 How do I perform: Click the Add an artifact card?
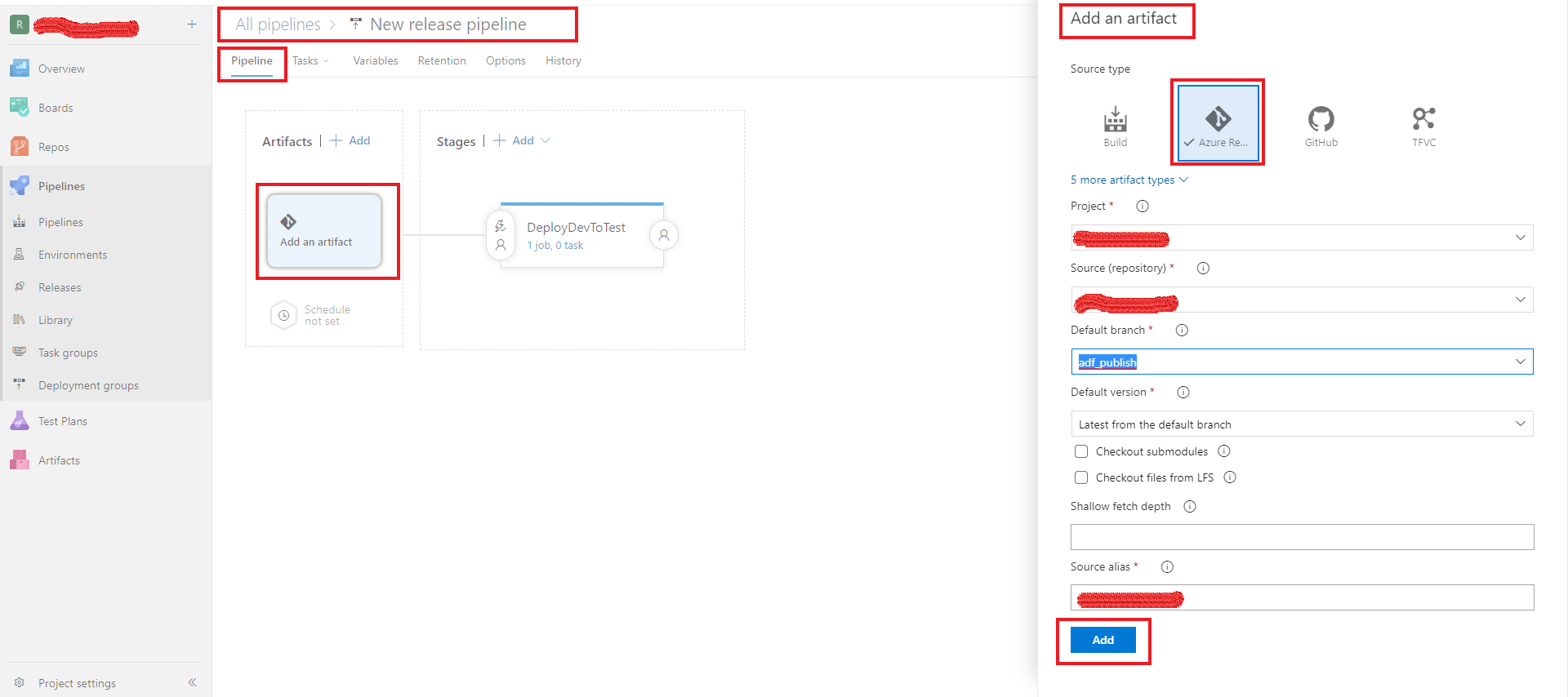(x=324, y=231)
